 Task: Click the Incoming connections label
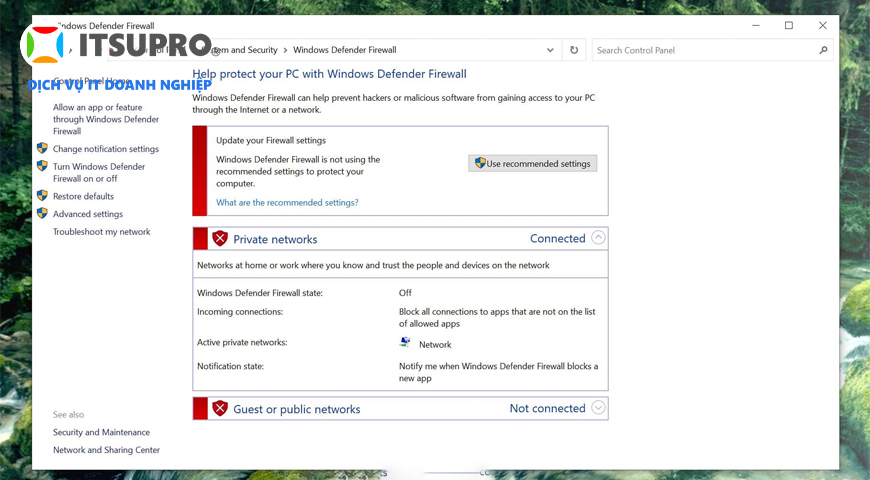click(240, 312)
